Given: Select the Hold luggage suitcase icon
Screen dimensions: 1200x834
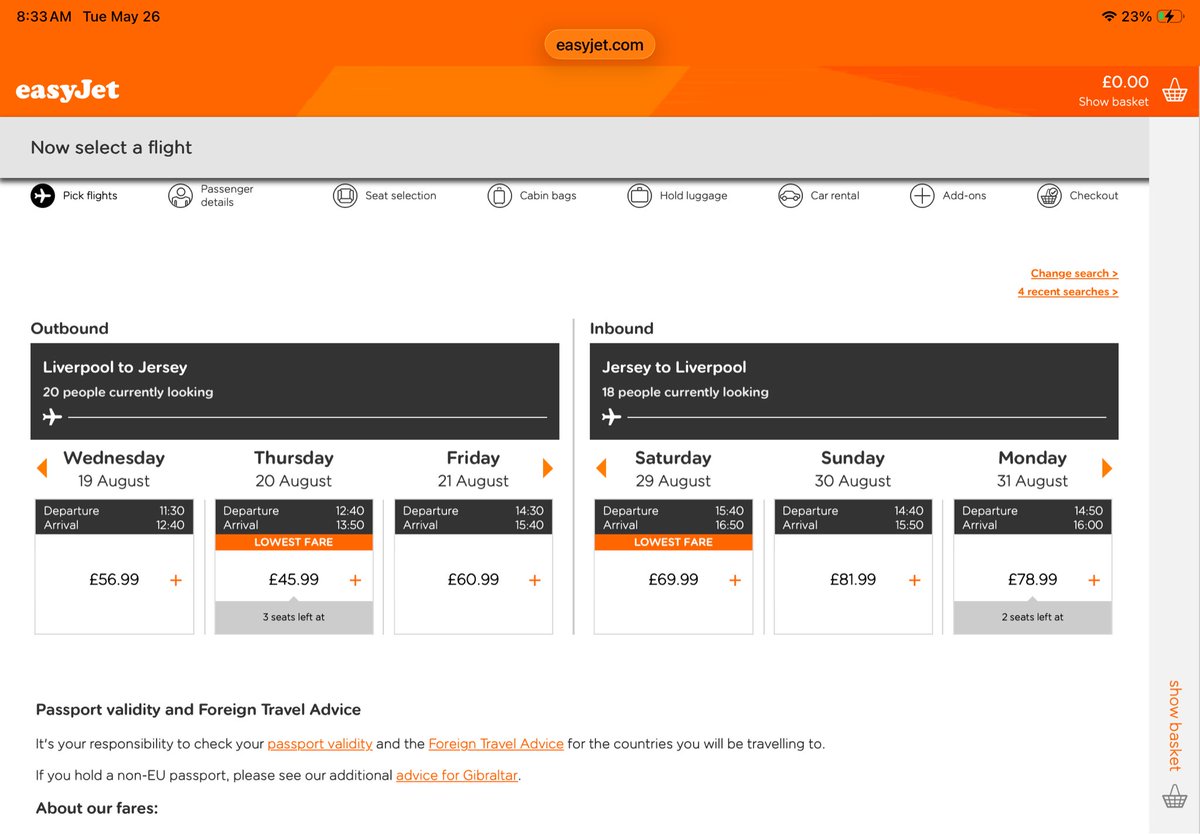Looking at the screenshot, I should (x=640, y=195).
